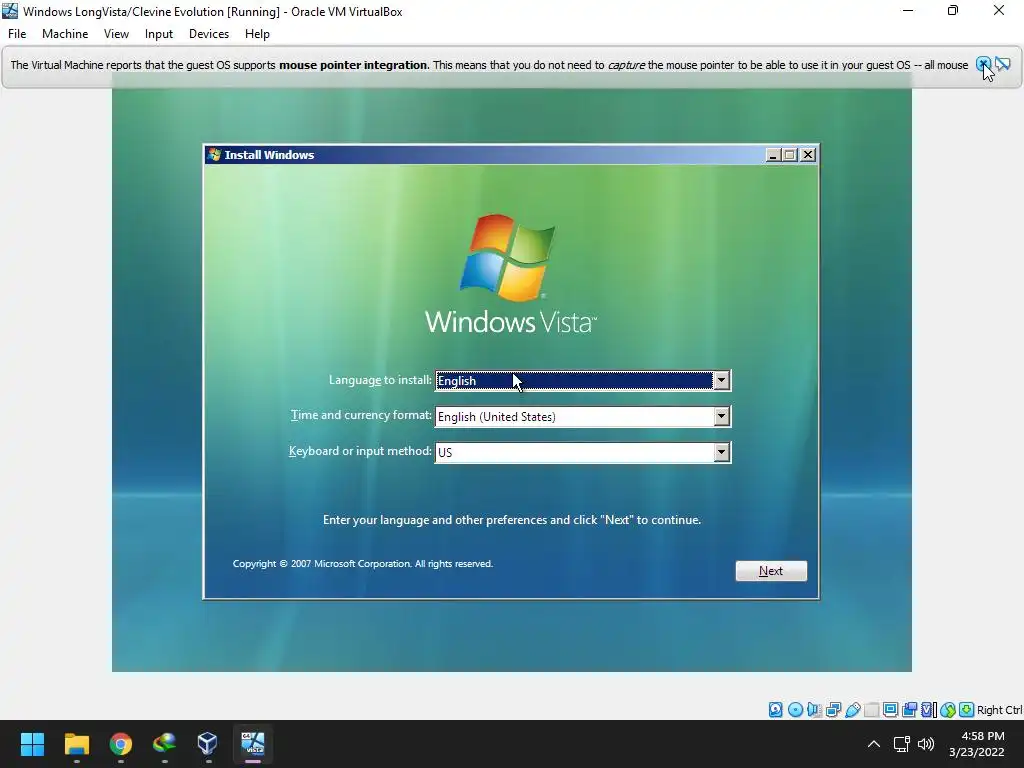Open the Windows Start menu
This screenshot has width=1024, height=768.
tap(32, 744)
